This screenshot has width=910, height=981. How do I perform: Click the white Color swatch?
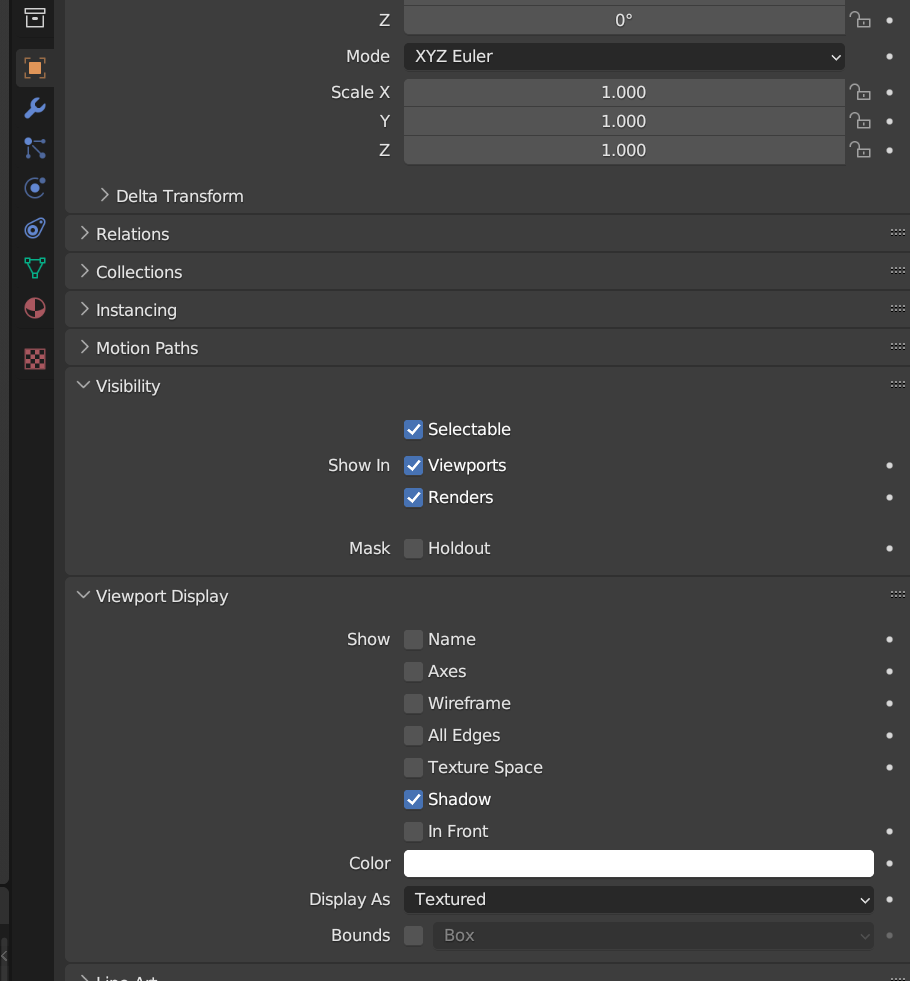pos(638,863)
